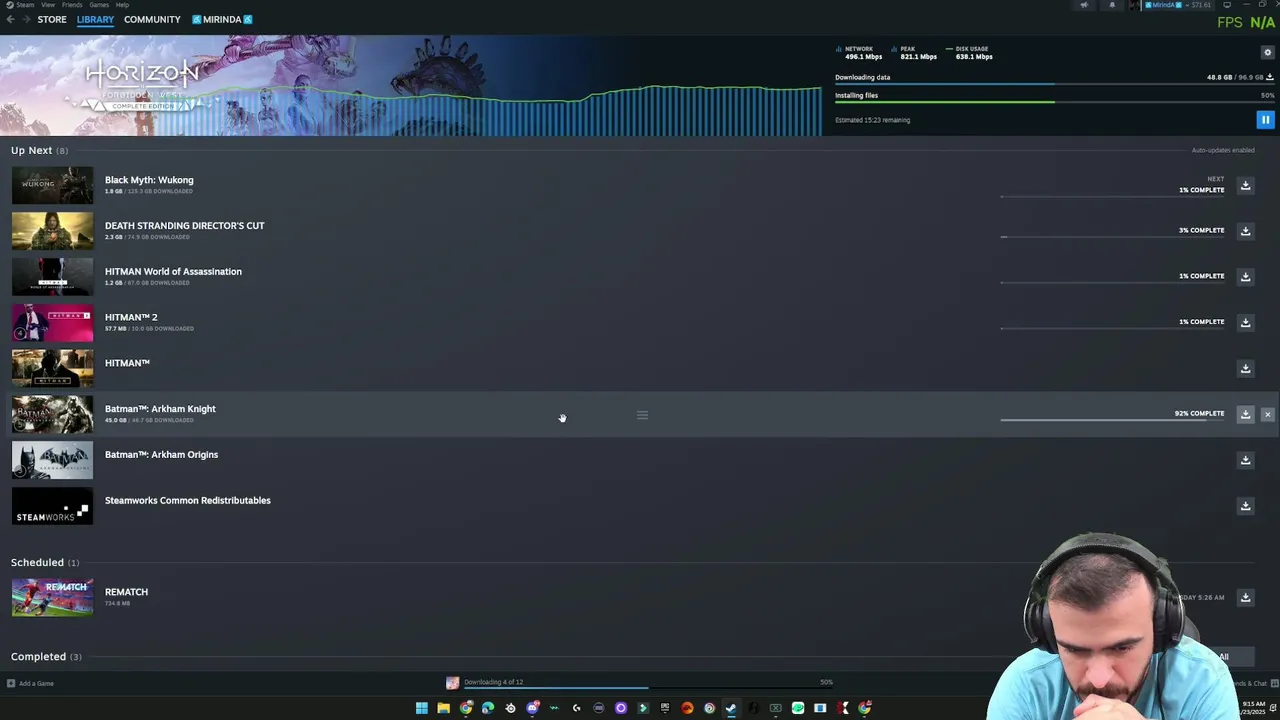Click the 'NETWORK 496.1 Mbps' stat

point(859,53)
